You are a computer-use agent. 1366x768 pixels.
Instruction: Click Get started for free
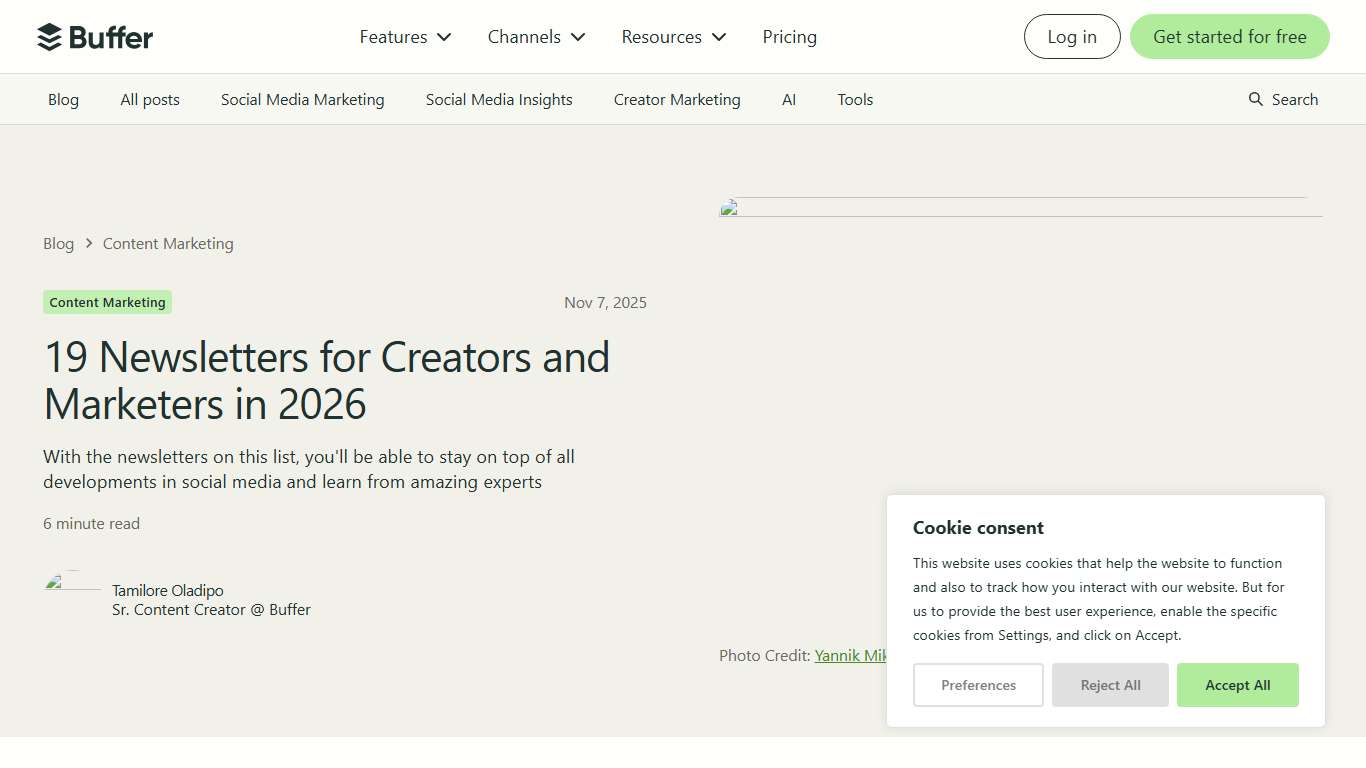[x=1229, y=36]
